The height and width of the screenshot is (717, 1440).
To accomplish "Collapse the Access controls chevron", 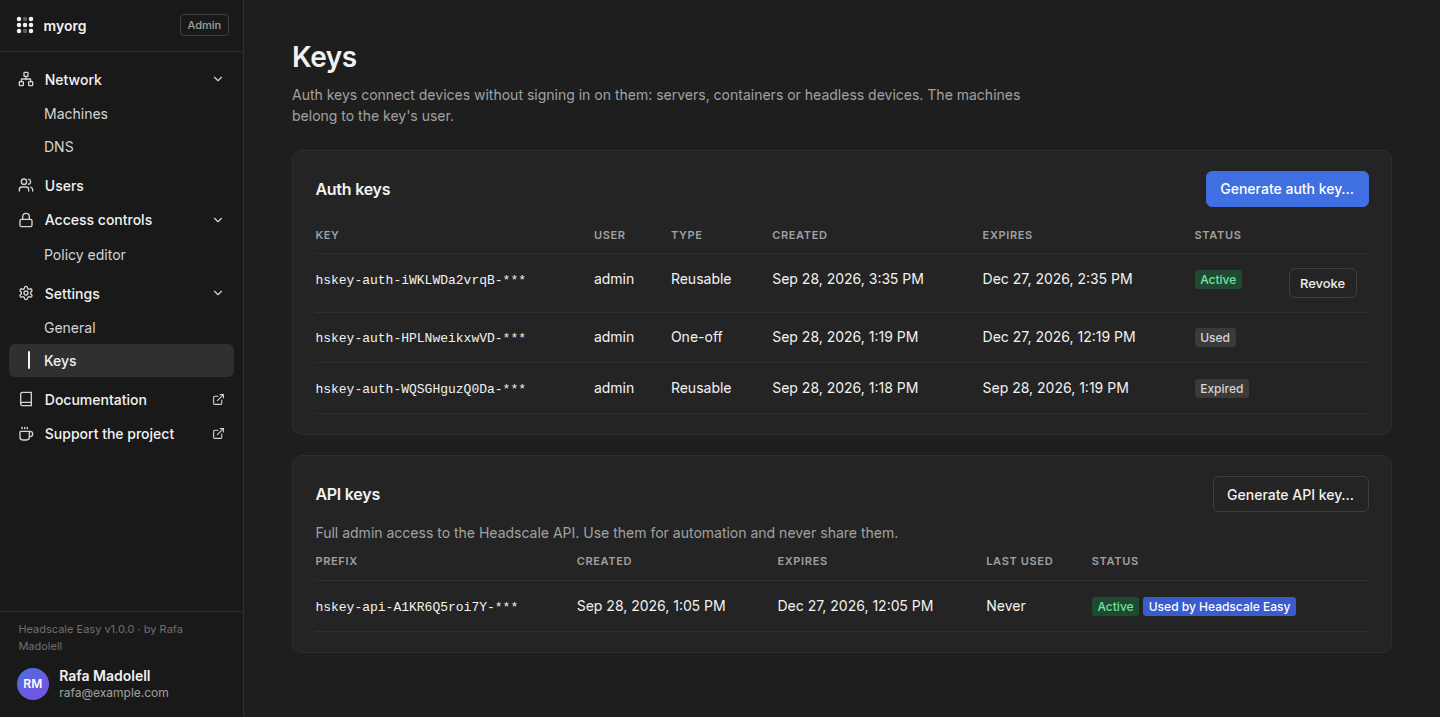I will tap(218, 220).
